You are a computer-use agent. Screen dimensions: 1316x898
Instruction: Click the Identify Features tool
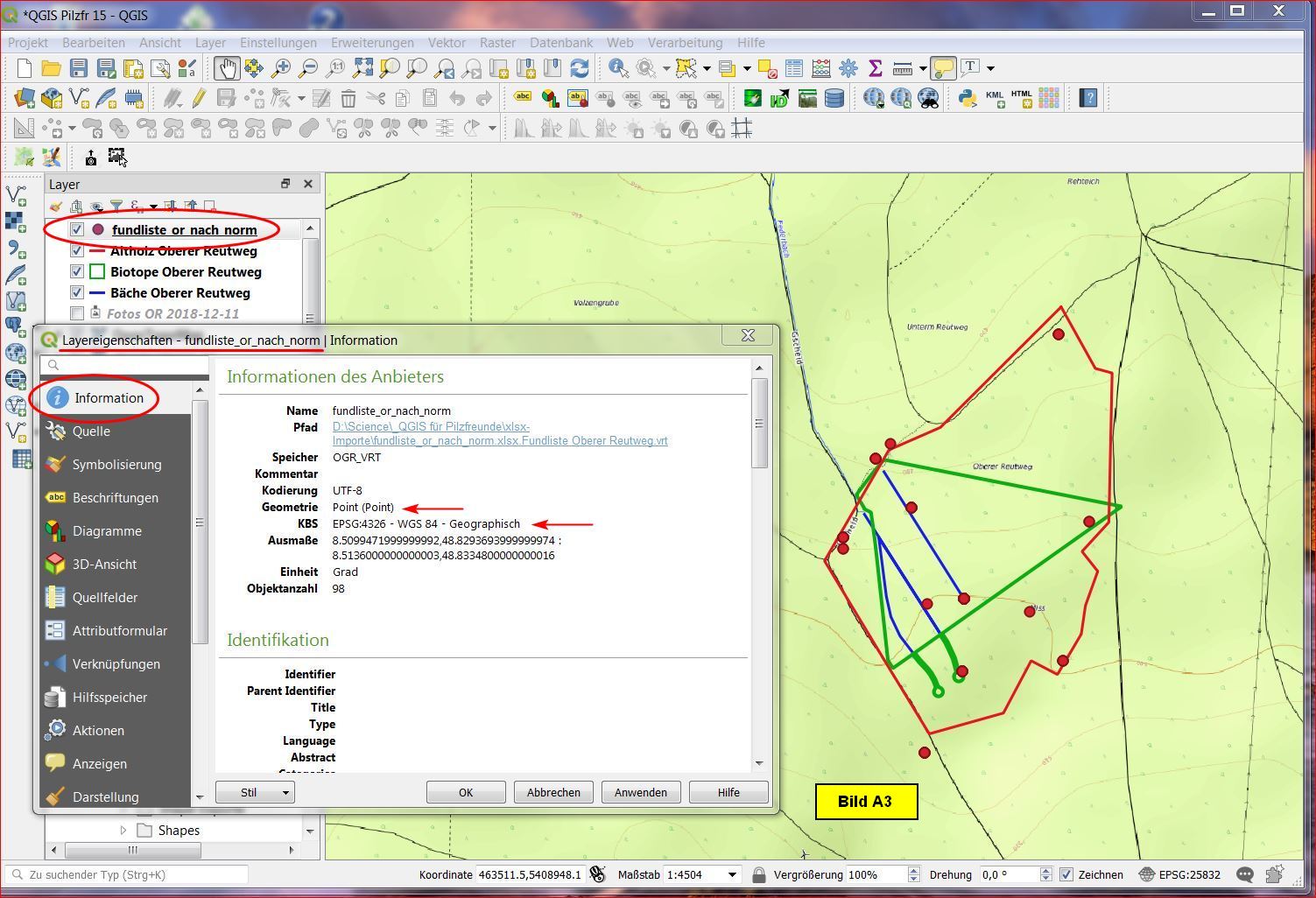618,68
